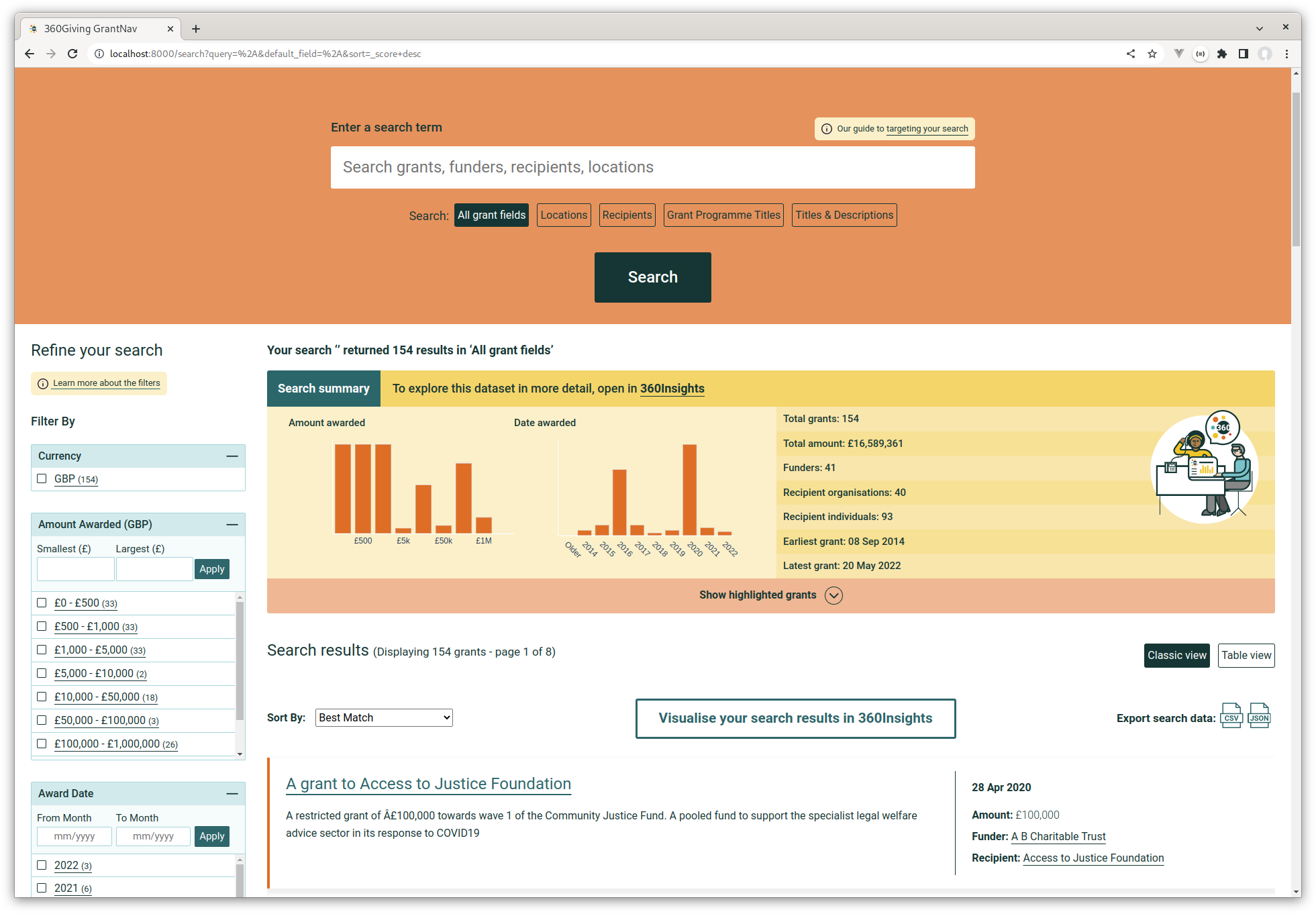Select the £5,000 - £10,000 amount filter
Image resolution: width=1316 pixels, height=914 pixels.
(42, 673)
